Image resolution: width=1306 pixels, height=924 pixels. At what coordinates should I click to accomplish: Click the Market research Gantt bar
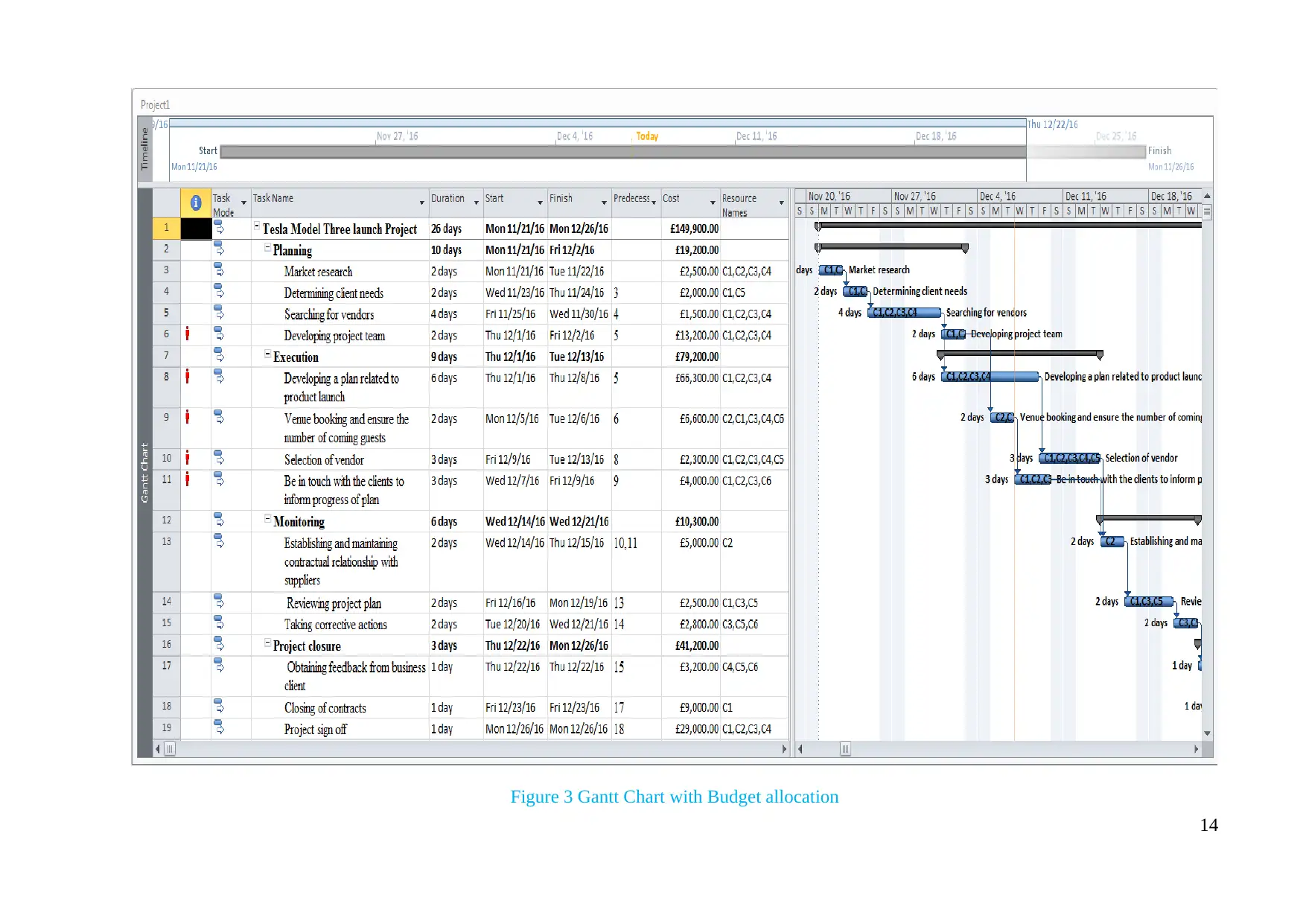[x=831, y=270]
